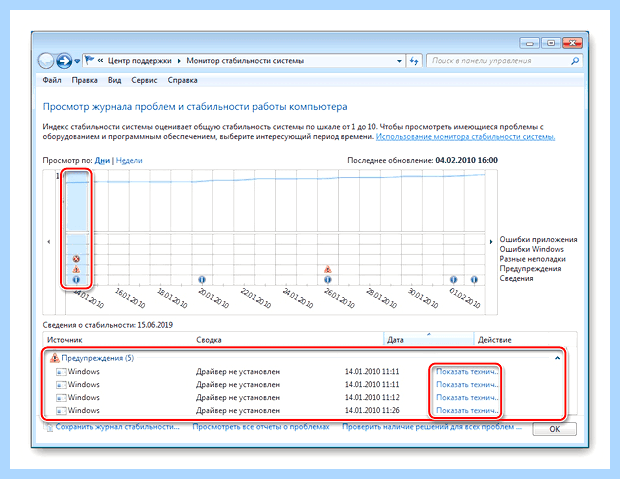Click "Сохранить журнал стабильности..." link
Viewport: 620px width, 479px height.
[x=117, y=427]
